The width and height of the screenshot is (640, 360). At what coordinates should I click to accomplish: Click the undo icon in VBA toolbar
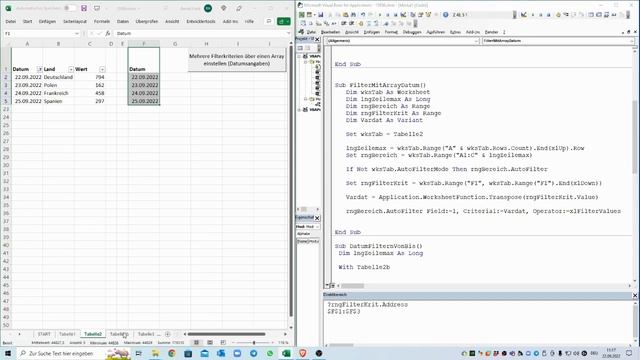point(362,15)
